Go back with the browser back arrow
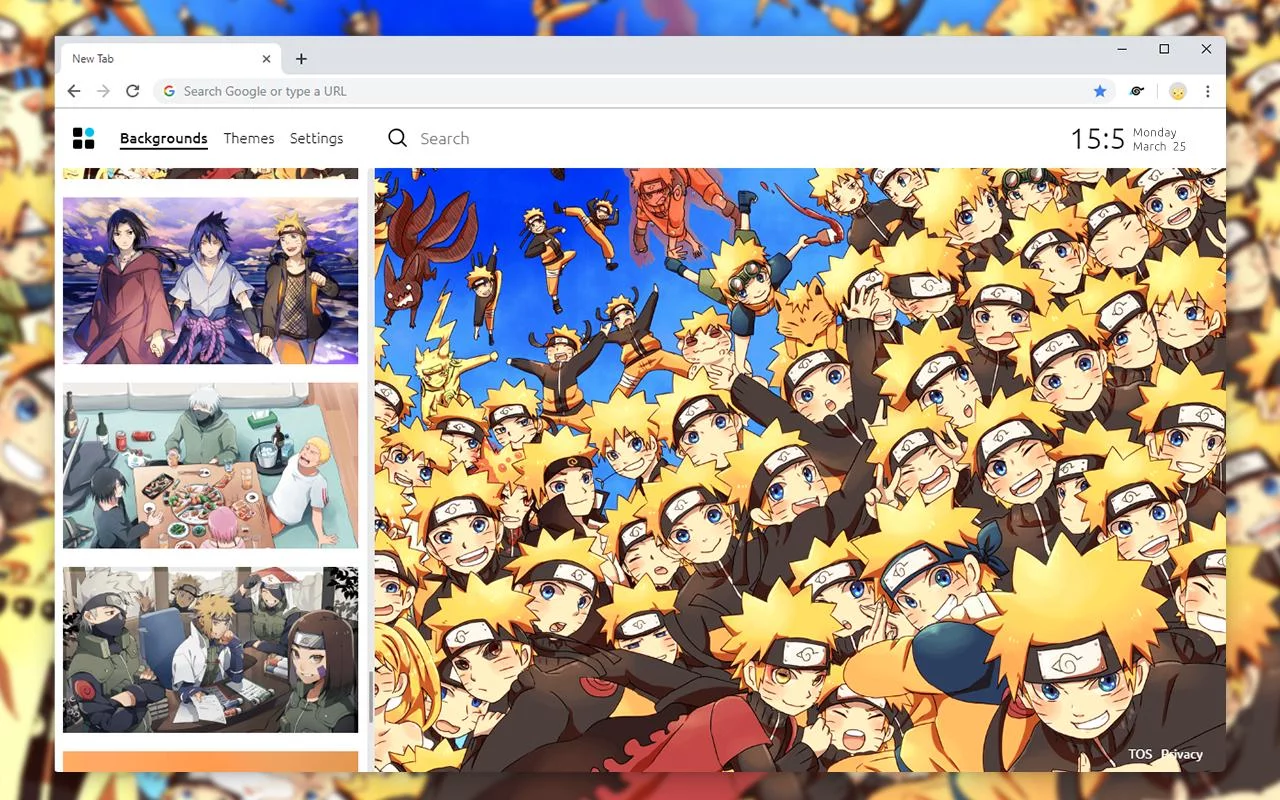The image size is (1280, 800). point(74,91)
